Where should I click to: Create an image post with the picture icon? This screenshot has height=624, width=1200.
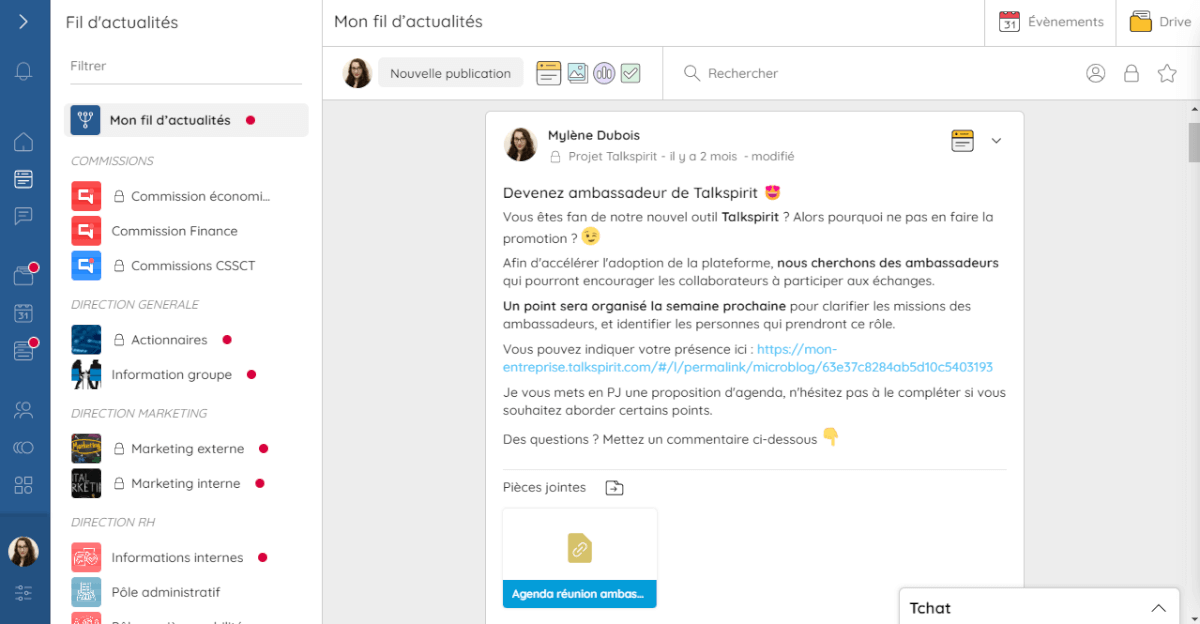(x=577, y=73)
